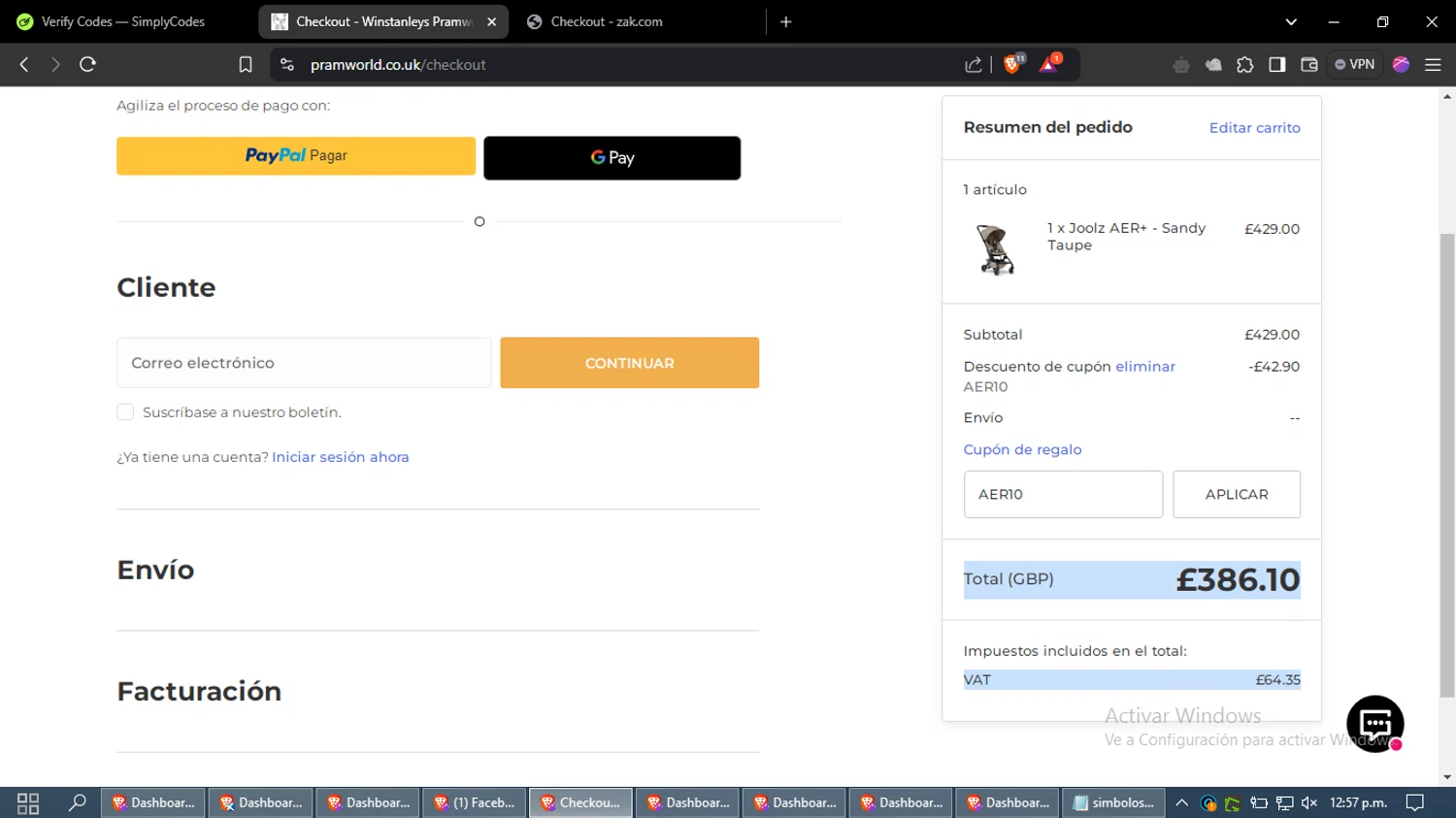
Task: Open the Brave Shields lion icon
Action: [x=1012, y=64]
